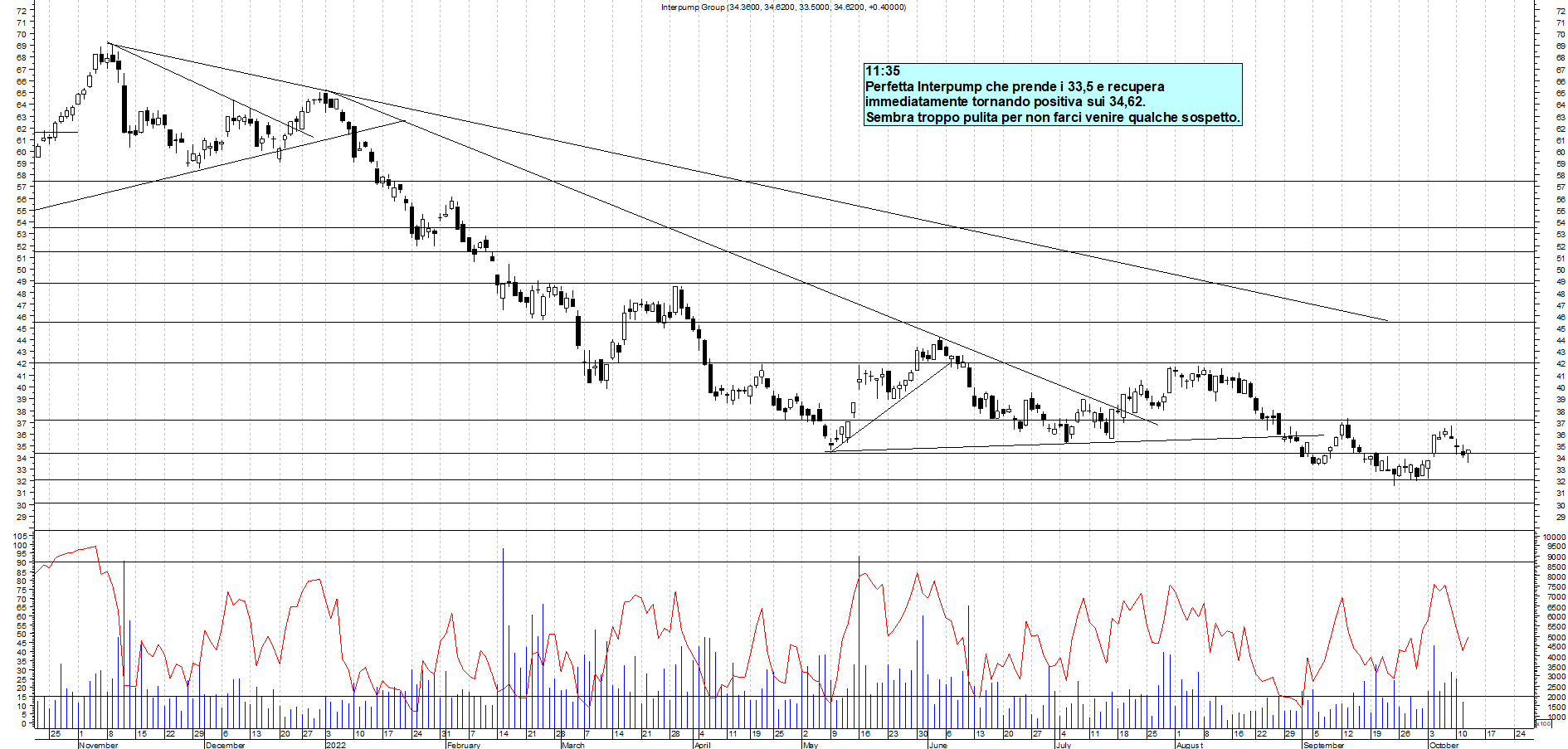Click the December label on the time axis
This screenshot has width=1568, height=749.
tap(226, 745)
